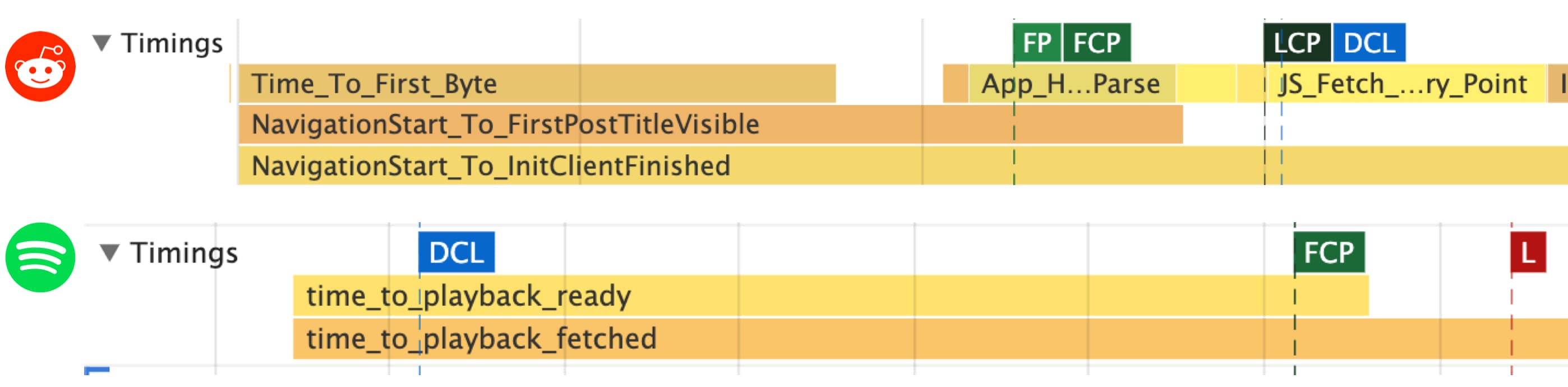
Task: Click the Reddit logo icon
Action: (40, 66)
